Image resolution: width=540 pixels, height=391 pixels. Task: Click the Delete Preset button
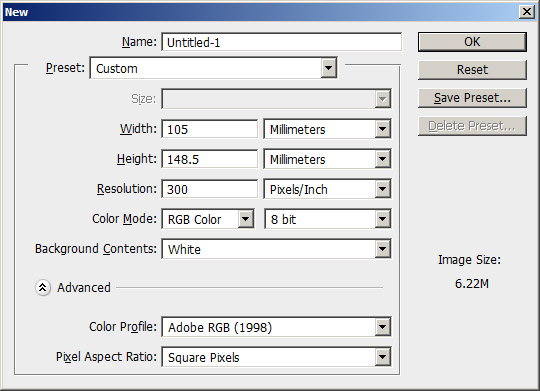tap(472, 126)
